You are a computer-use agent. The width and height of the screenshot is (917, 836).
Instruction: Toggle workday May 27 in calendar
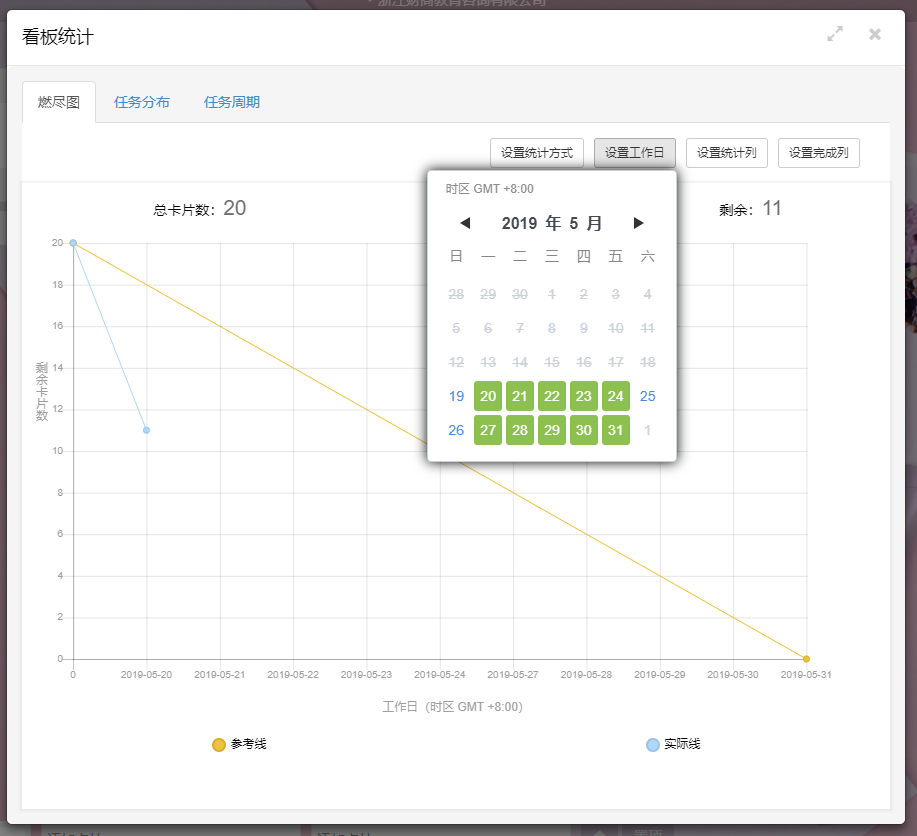pyautogui.click(x=488, y=430)
